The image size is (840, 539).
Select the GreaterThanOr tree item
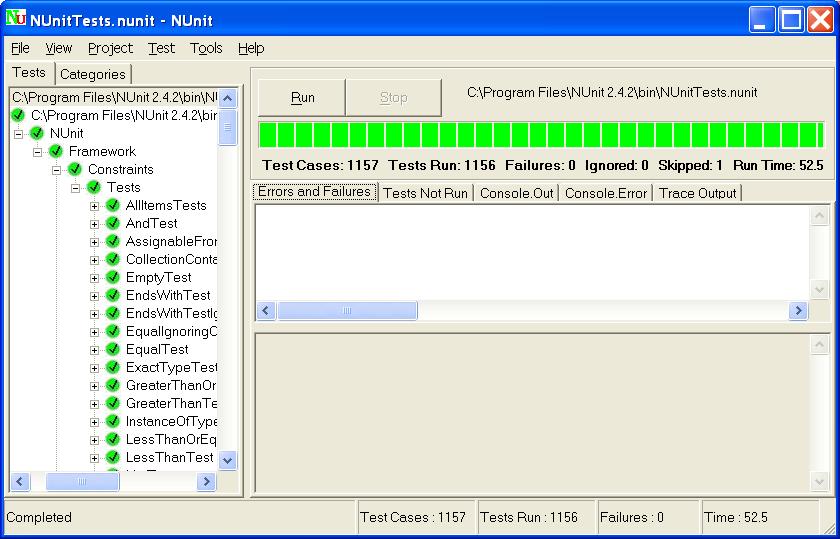[x=171, y=385]
